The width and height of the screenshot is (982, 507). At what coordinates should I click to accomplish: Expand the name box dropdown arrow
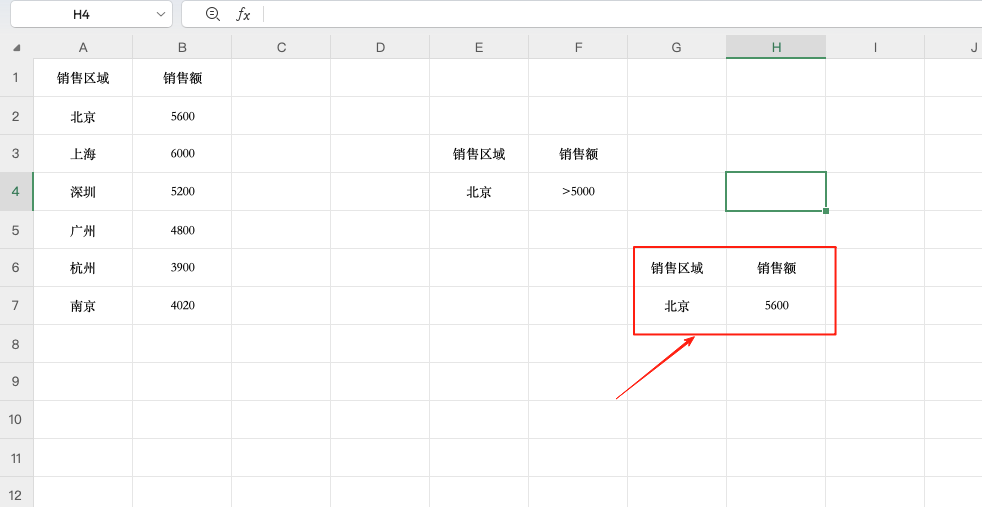pos(161,14)
